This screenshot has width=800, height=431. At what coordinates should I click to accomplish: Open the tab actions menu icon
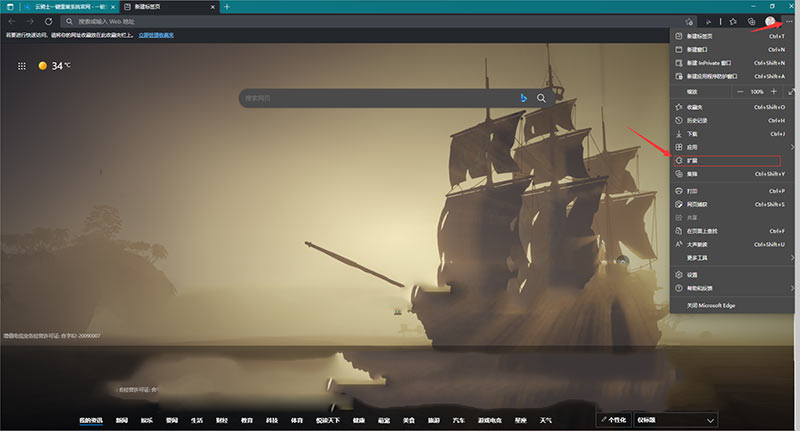click(x=10, y=7)
